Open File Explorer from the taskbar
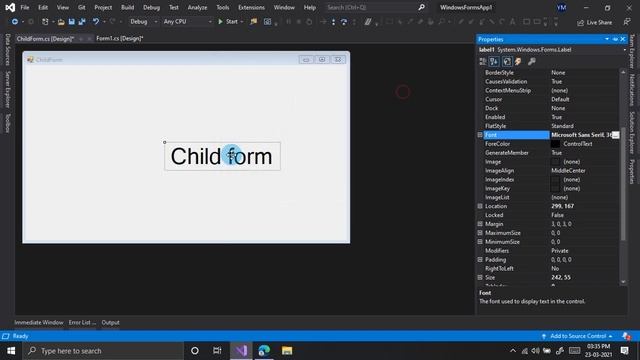This screenshot has height=360, width=640. 287,351
